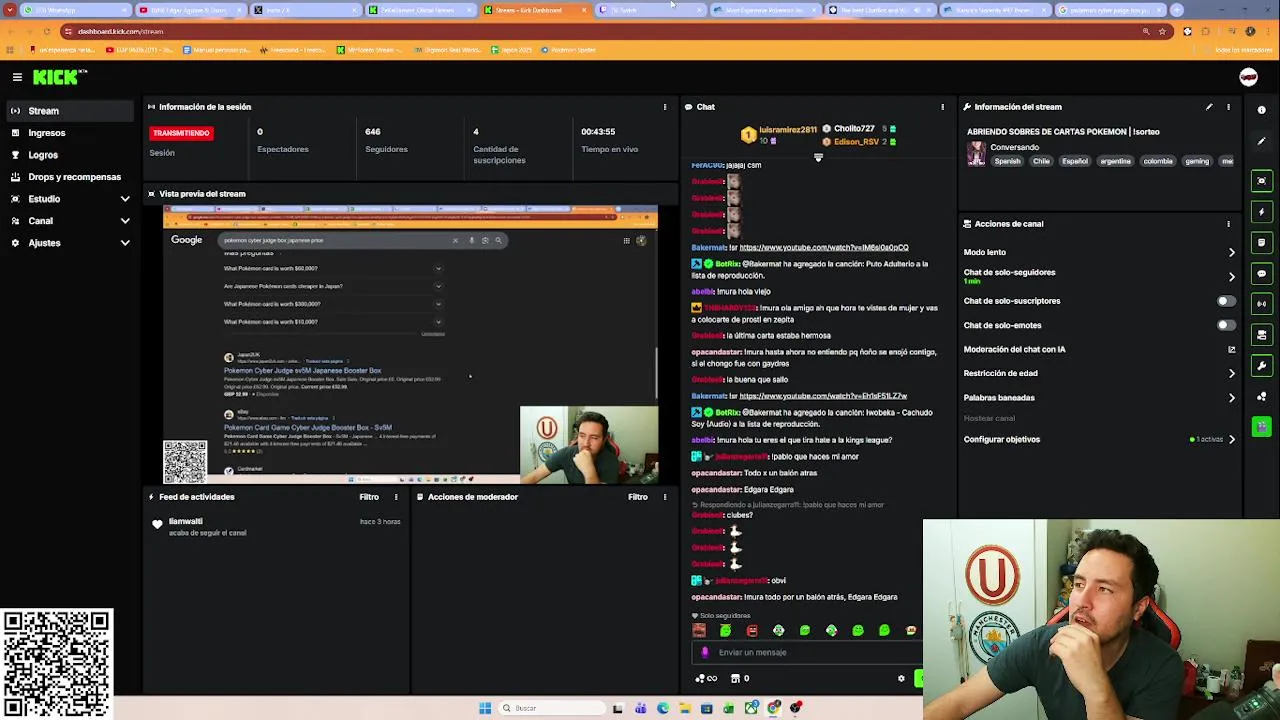The image size is (1280, 720).
Task: Click the argentina stream tag
Action: click(1115, 161)
